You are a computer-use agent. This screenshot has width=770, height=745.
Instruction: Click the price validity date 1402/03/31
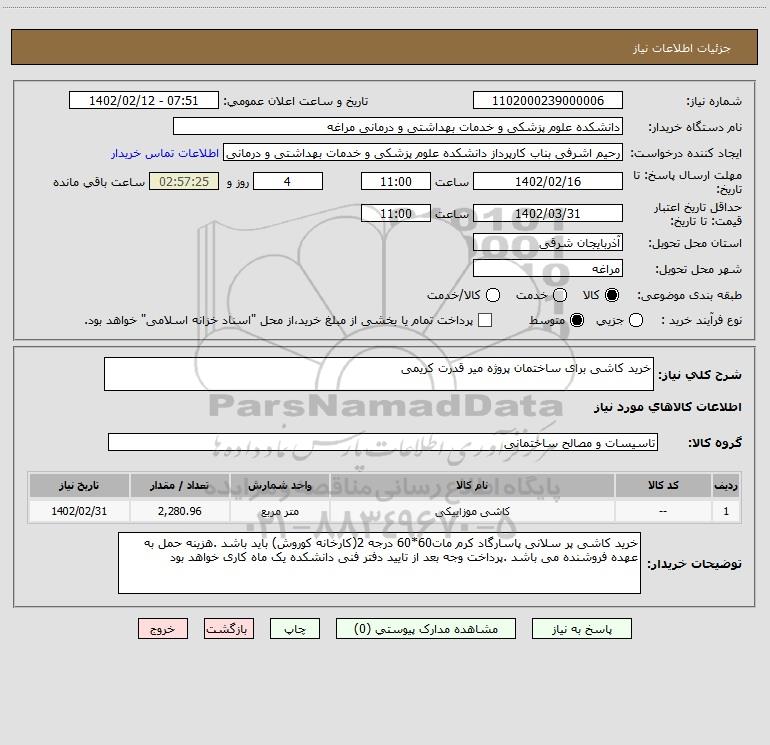click(548, 213)
